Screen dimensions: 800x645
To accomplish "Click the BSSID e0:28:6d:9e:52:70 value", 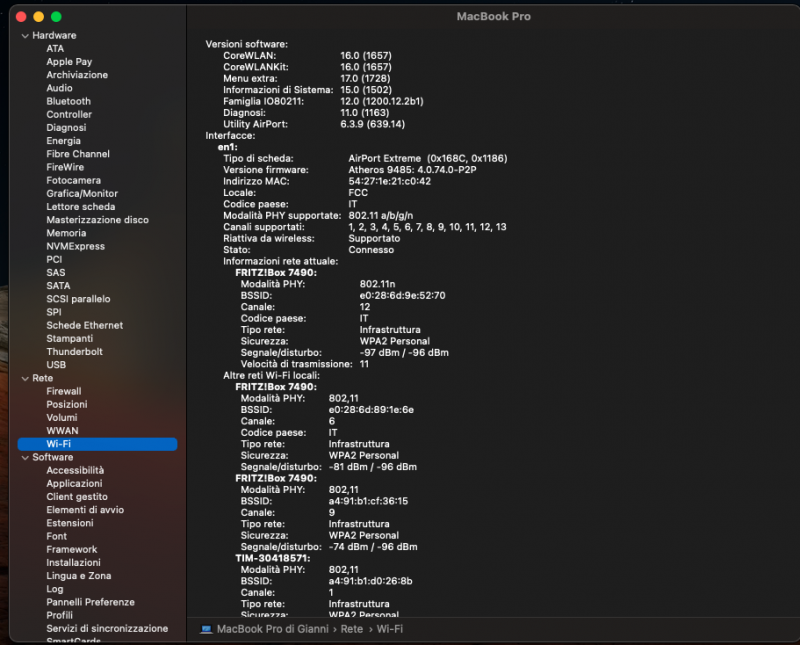I will point(402,296).
